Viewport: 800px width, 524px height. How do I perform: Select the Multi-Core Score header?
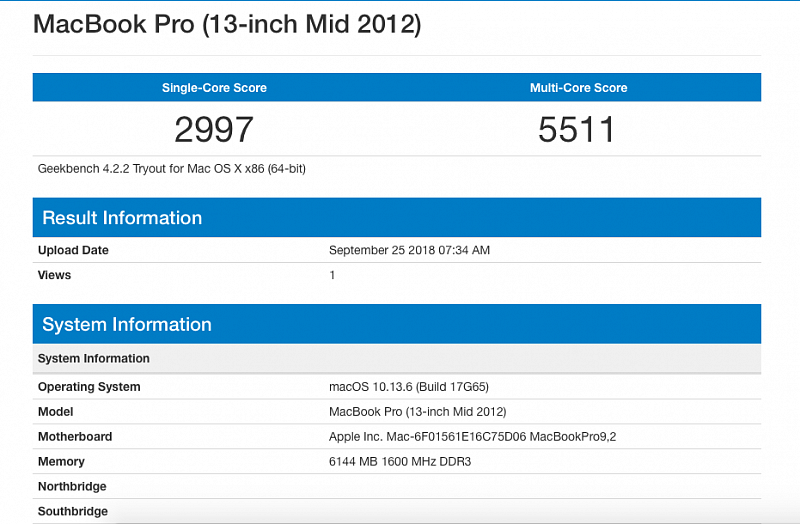coord(578,88)
